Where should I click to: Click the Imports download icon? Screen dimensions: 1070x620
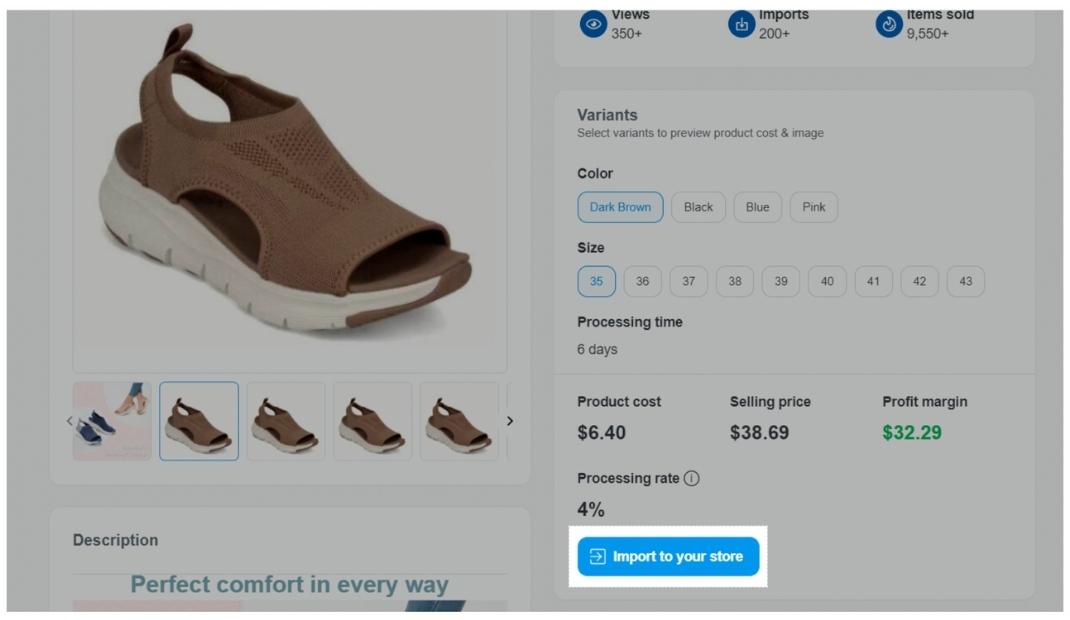(x=741, y=25)
